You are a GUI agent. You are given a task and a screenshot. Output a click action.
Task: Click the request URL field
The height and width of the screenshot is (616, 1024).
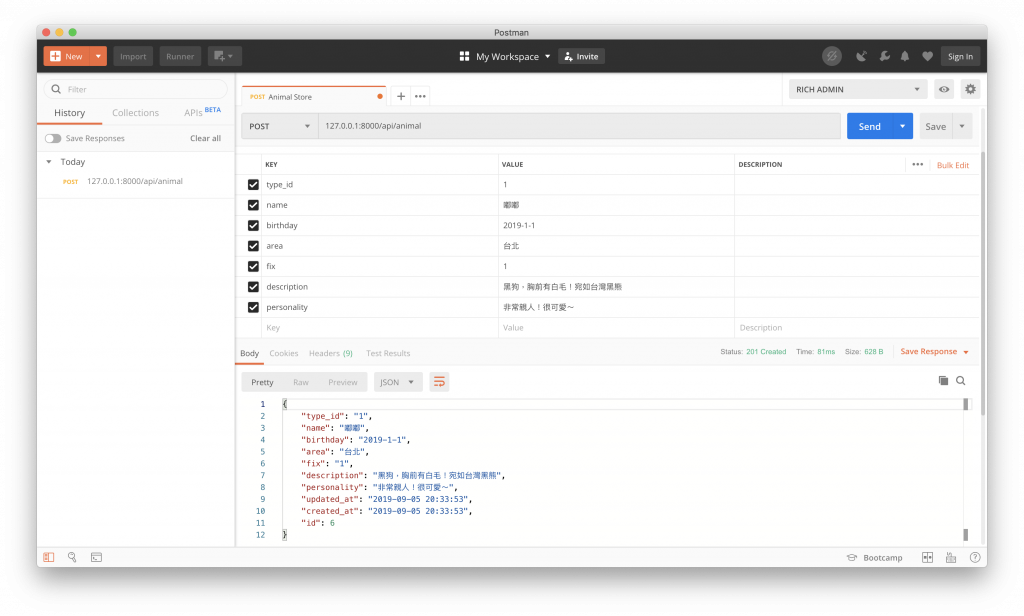click(579, 126)
